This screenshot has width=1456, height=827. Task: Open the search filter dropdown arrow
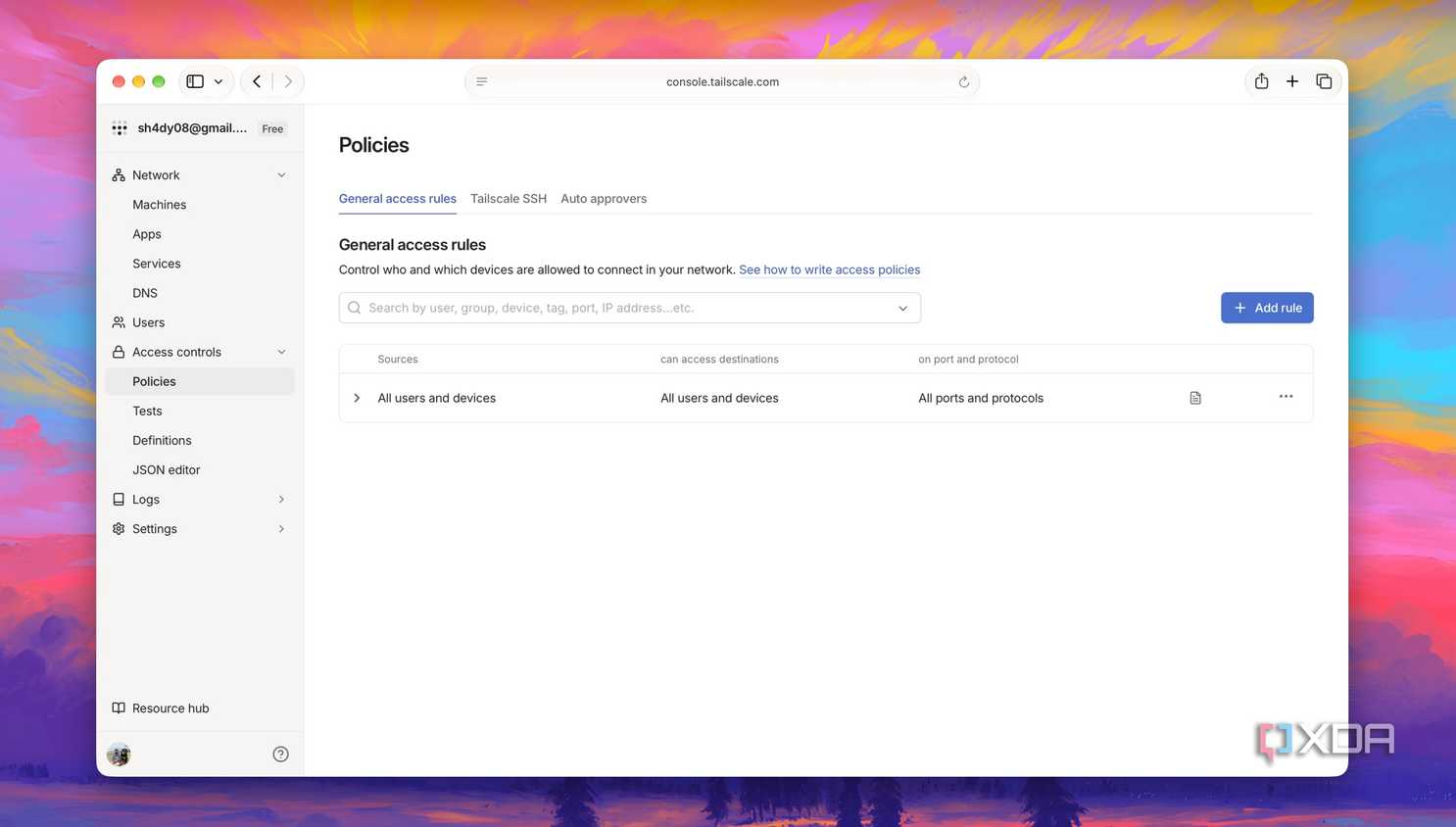(x=903, y=308)
